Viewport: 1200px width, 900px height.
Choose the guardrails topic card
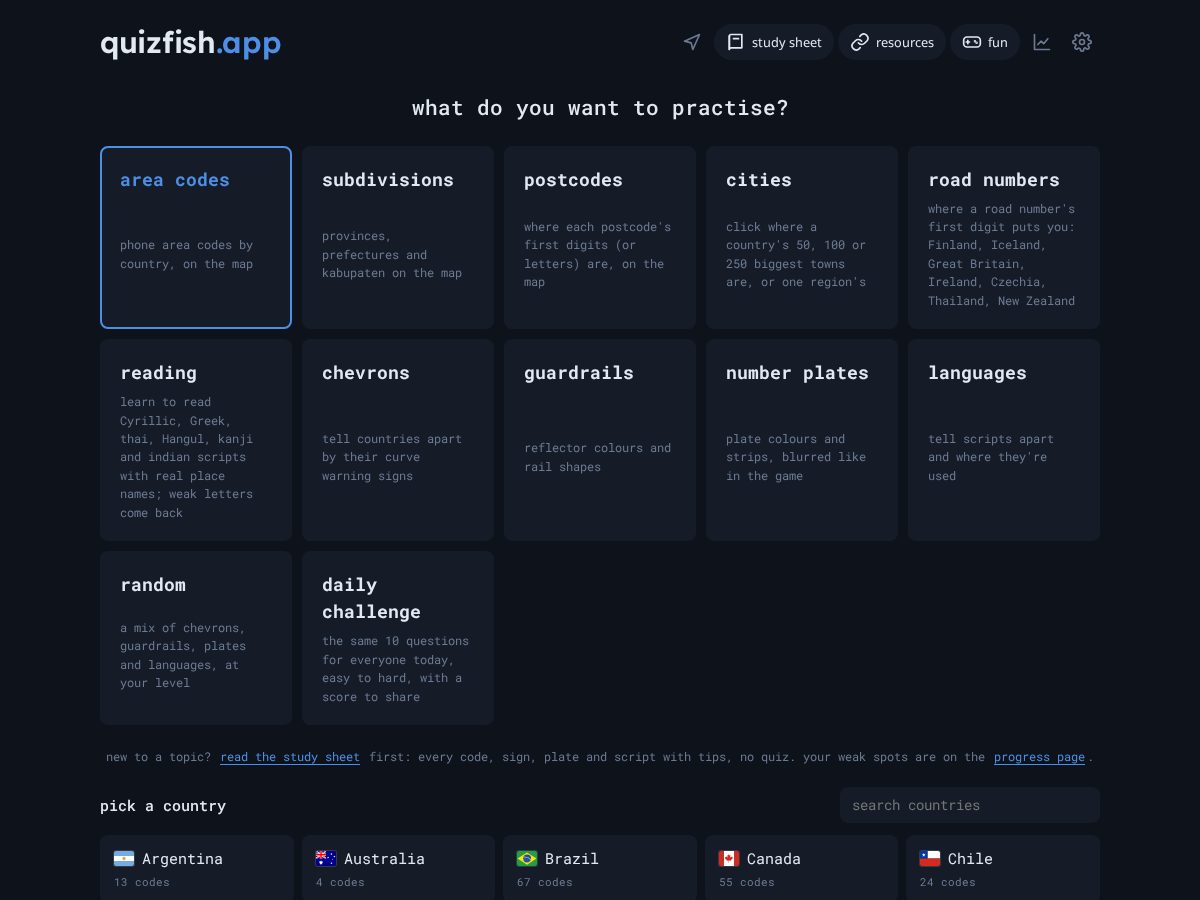click(x=600, y=440)
